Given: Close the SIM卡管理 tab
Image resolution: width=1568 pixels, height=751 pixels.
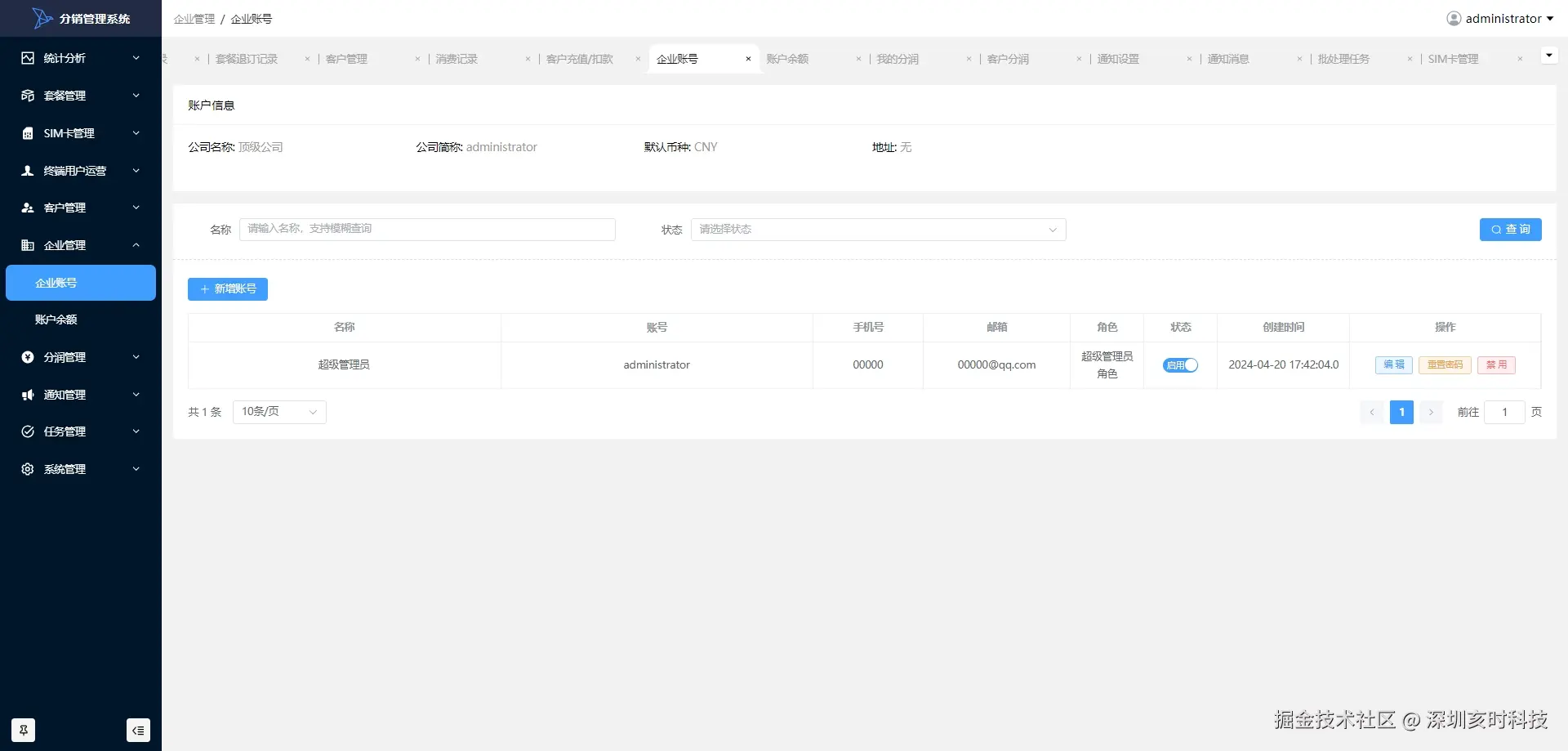Looking at the screenshot, I should pos(1520,59).
